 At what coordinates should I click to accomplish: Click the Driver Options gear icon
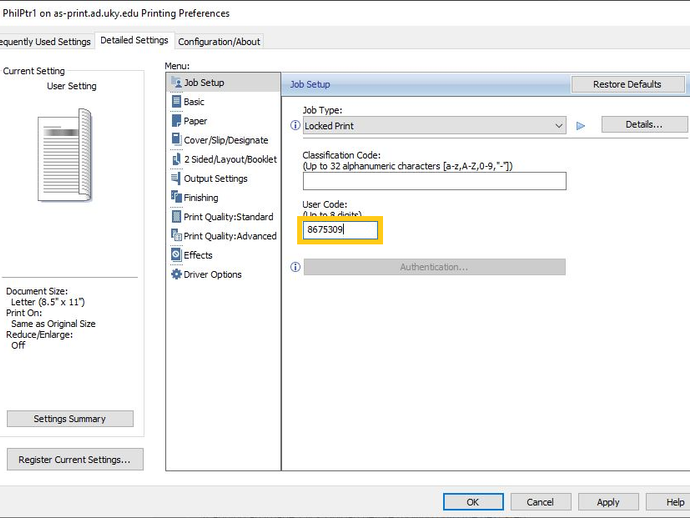click(x=176, y=274)
